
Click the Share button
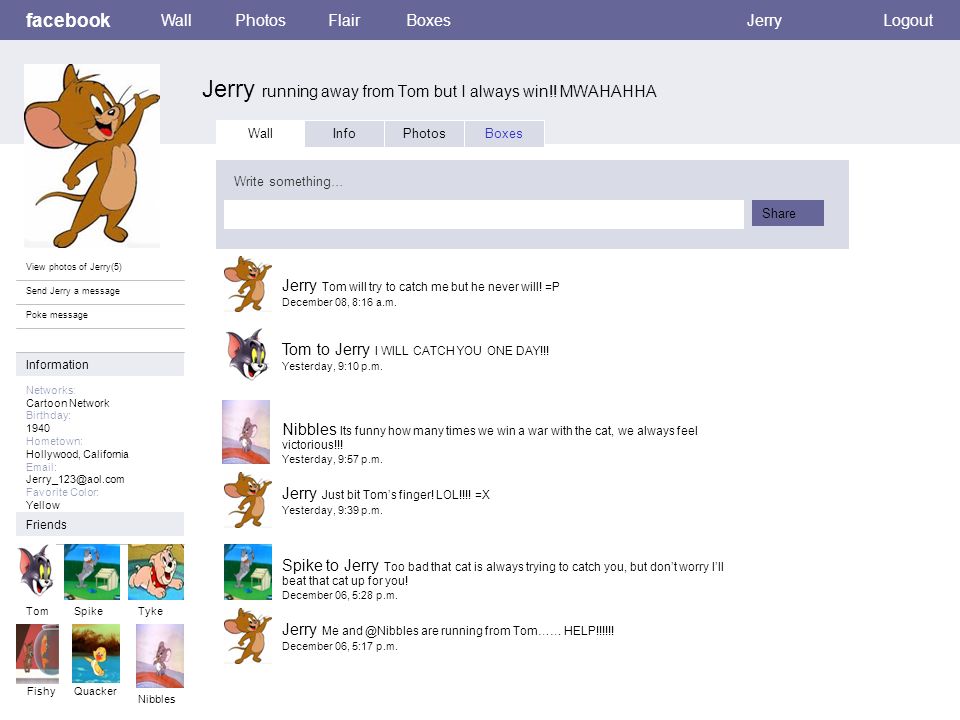pos(787,213)
